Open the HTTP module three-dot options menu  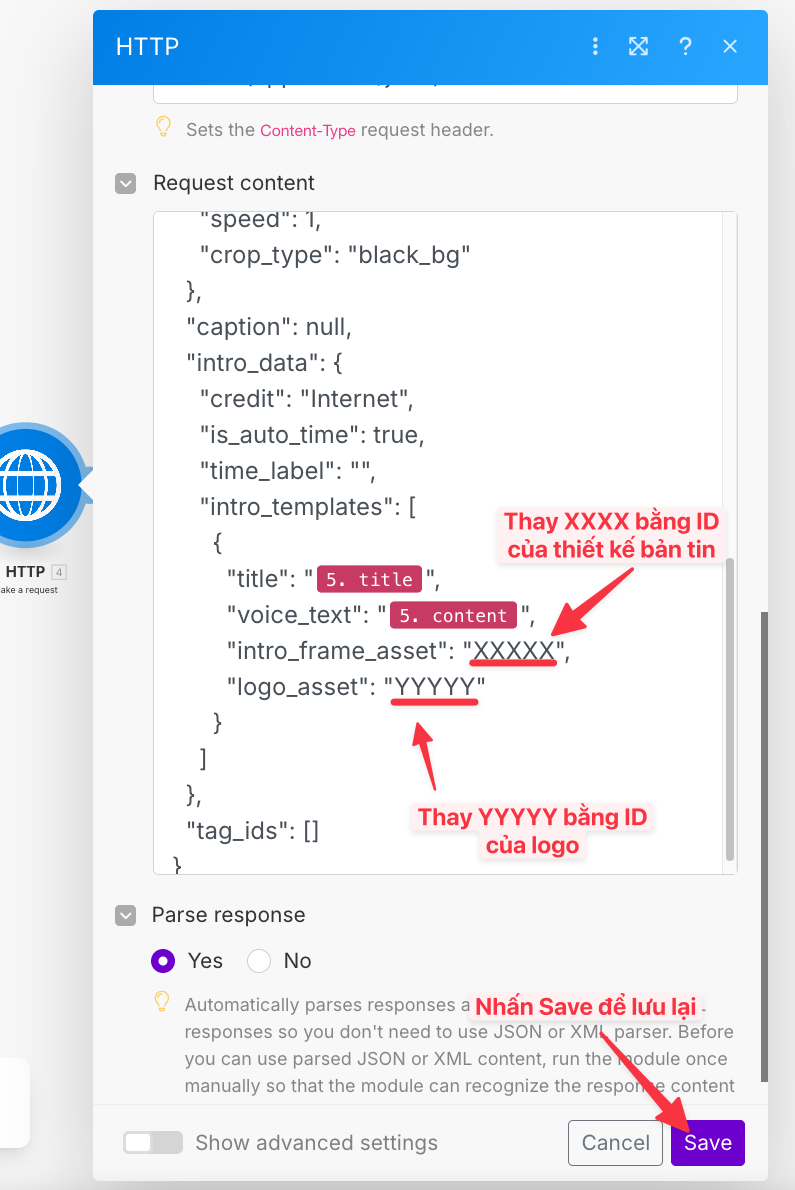595,46
